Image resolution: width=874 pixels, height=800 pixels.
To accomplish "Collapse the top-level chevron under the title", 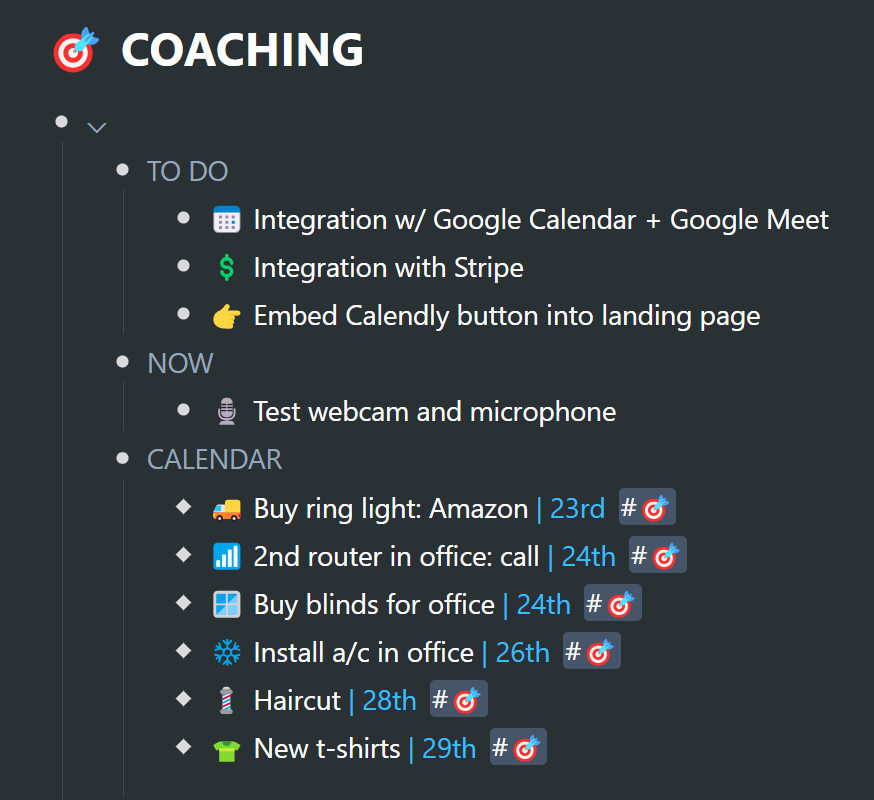I will click(x=96, y=128).
